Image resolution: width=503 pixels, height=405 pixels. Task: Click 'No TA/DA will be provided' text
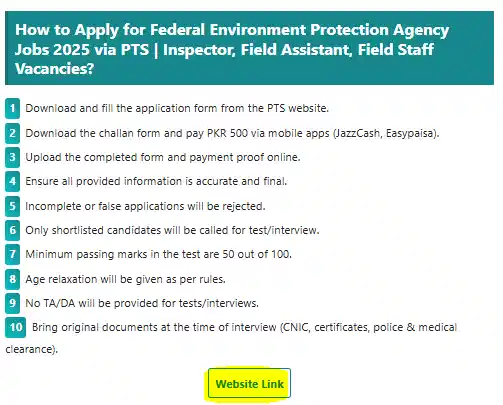coord(142,303)
